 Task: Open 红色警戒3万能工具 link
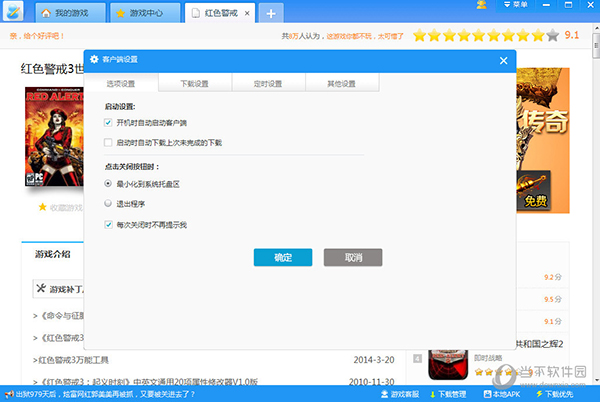[x=71, y=360]
